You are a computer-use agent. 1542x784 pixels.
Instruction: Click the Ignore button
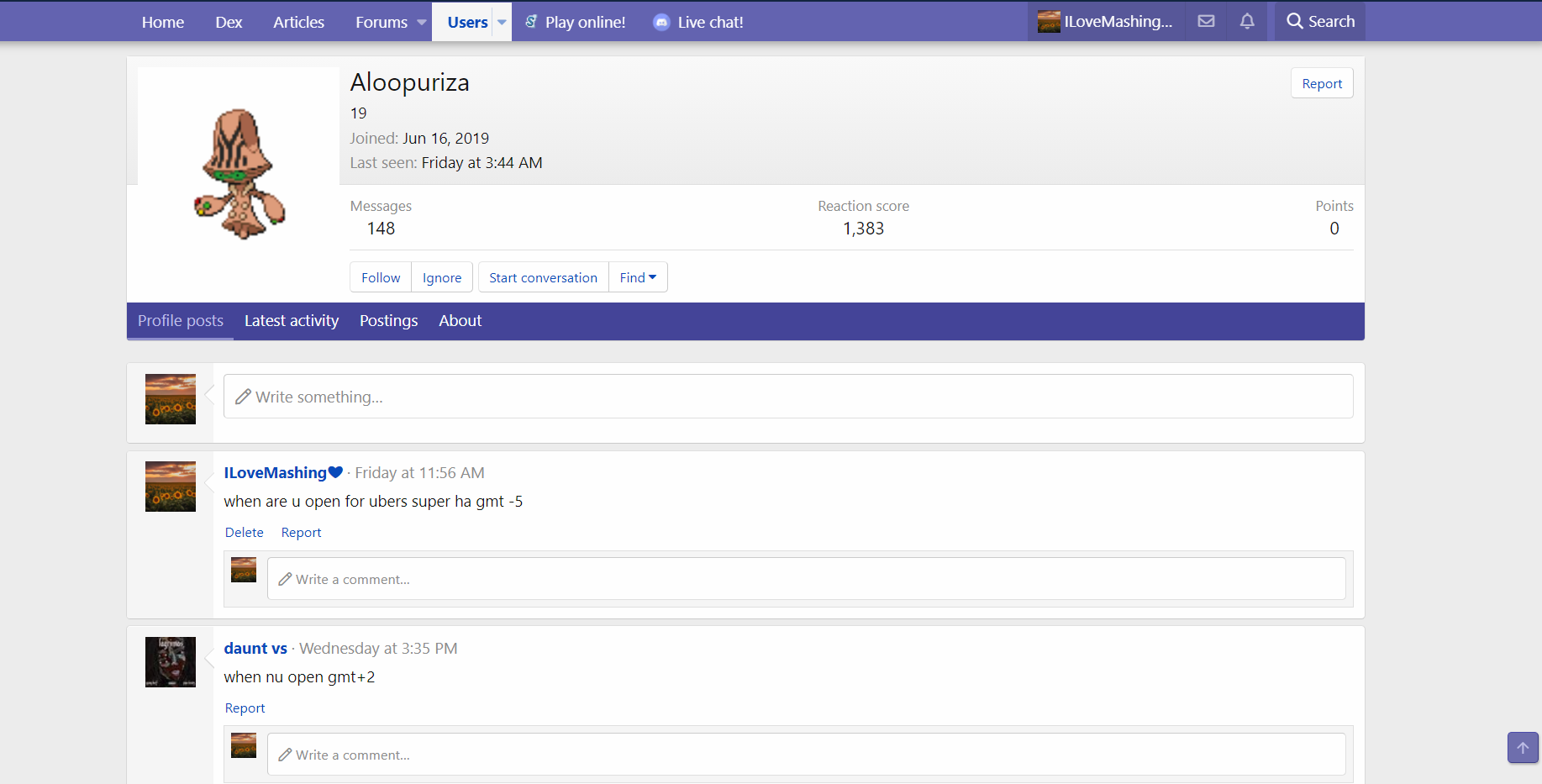442,277
